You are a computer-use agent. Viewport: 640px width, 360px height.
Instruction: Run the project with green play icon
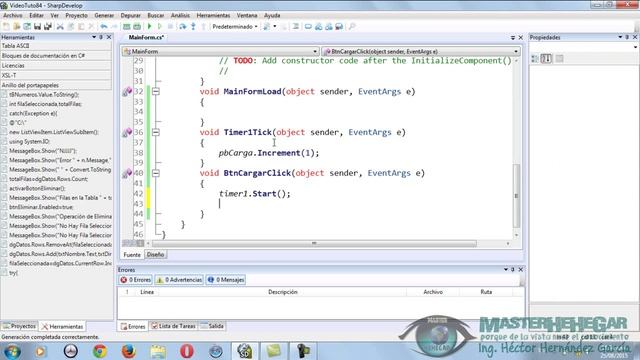point(149,27)
